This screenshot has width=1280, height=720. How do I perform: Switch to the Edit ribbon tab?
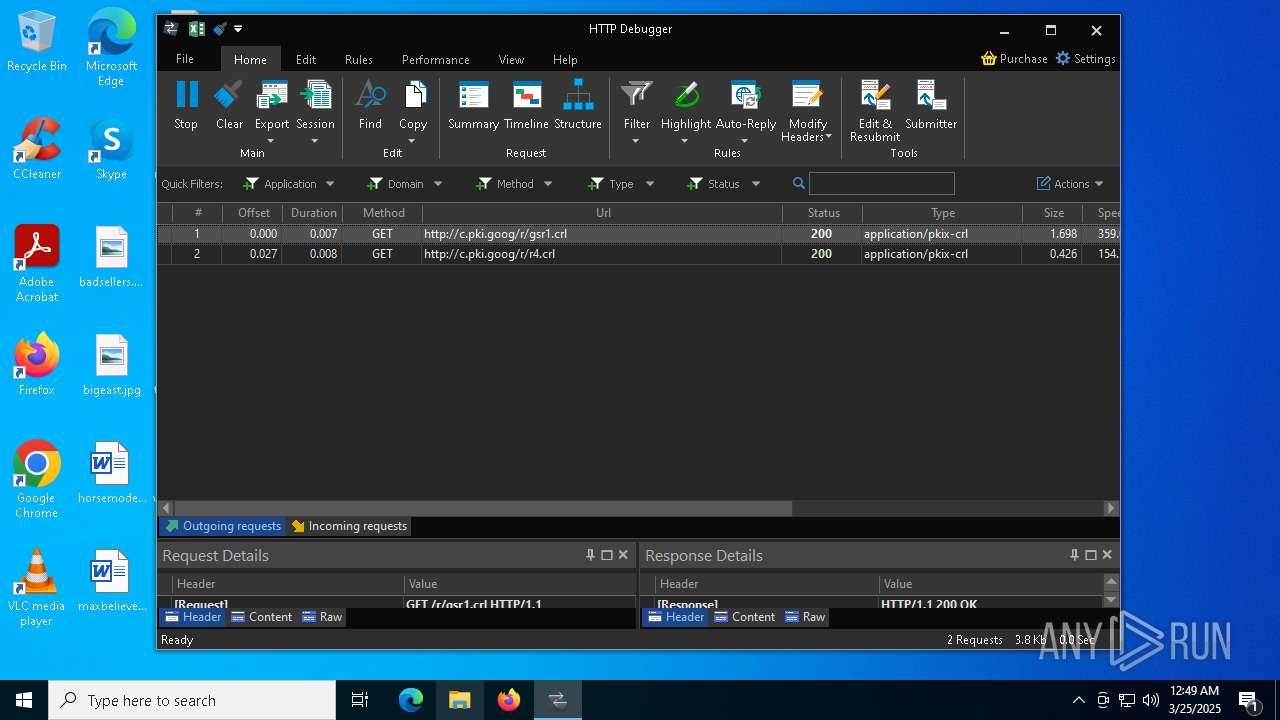click(306, 59)
